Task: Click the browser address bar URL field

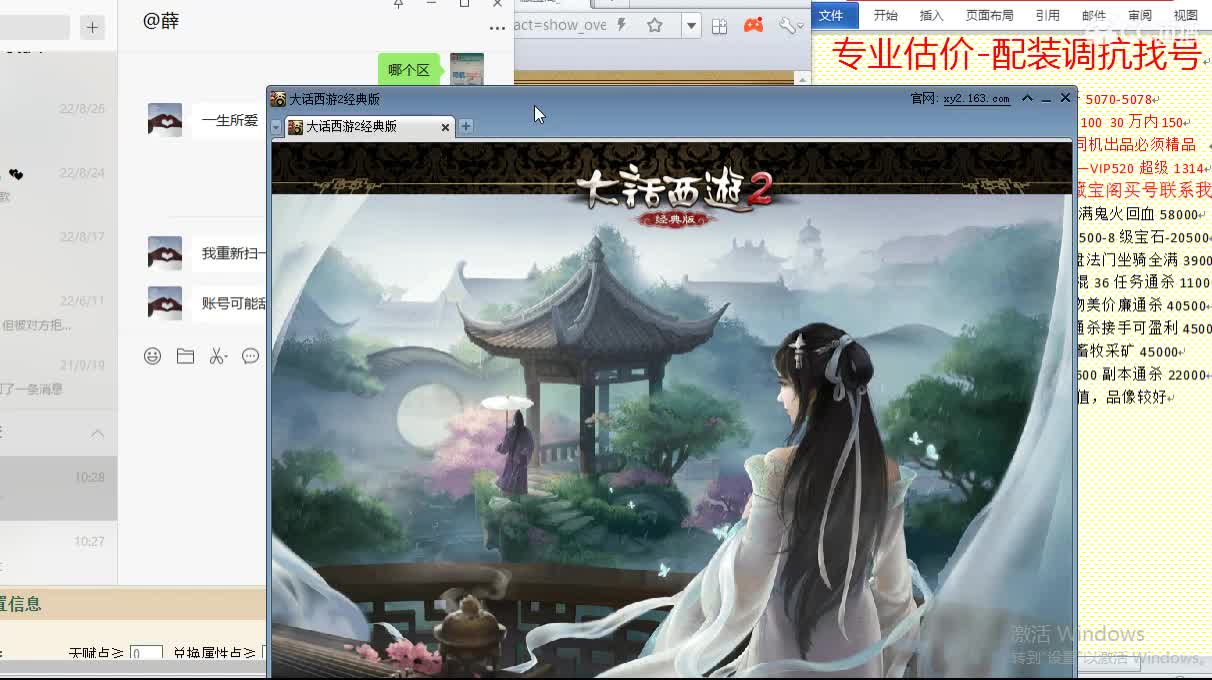Action: 560,25
